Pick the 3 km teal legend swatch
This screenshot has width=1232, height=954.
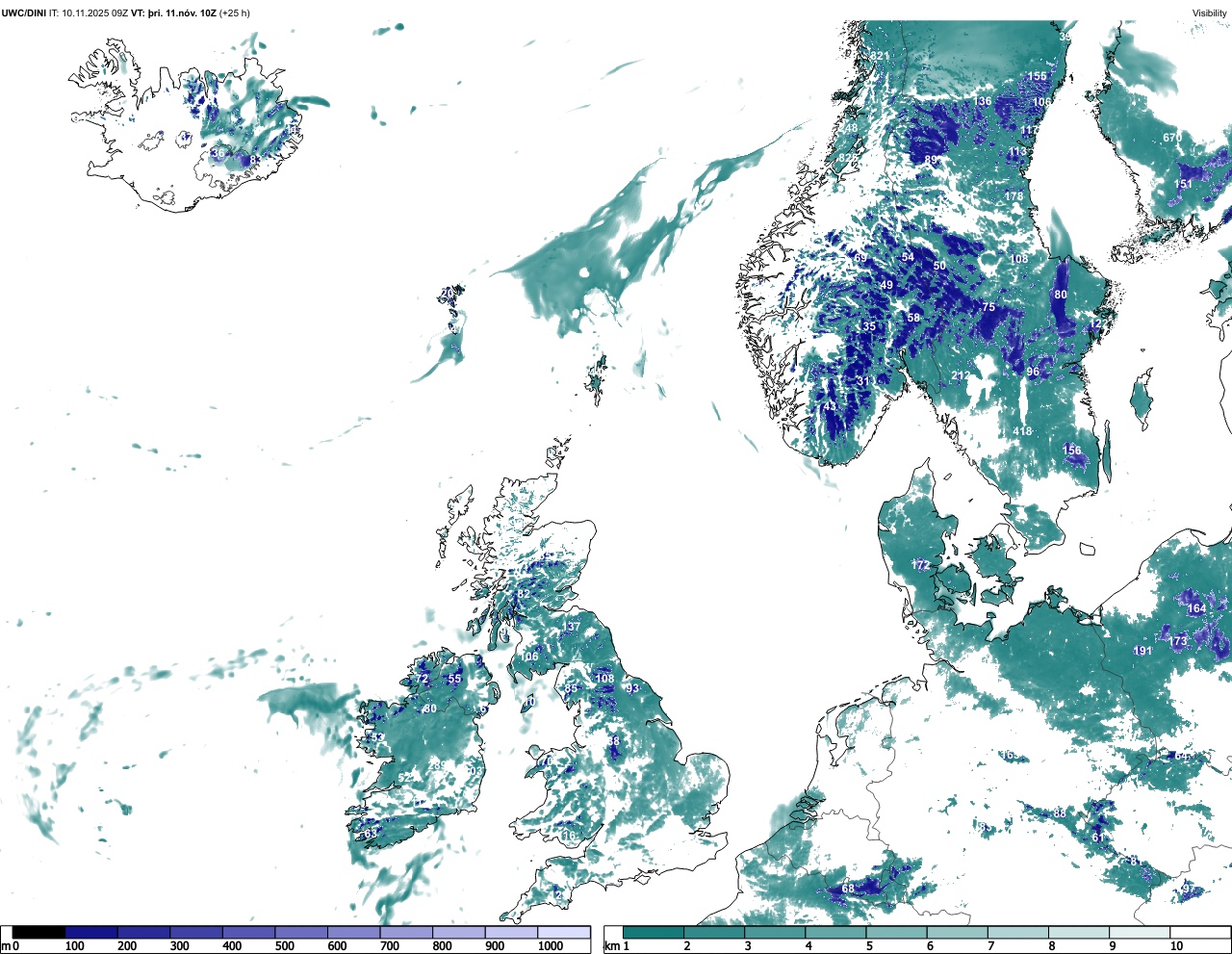click(775, 932)
